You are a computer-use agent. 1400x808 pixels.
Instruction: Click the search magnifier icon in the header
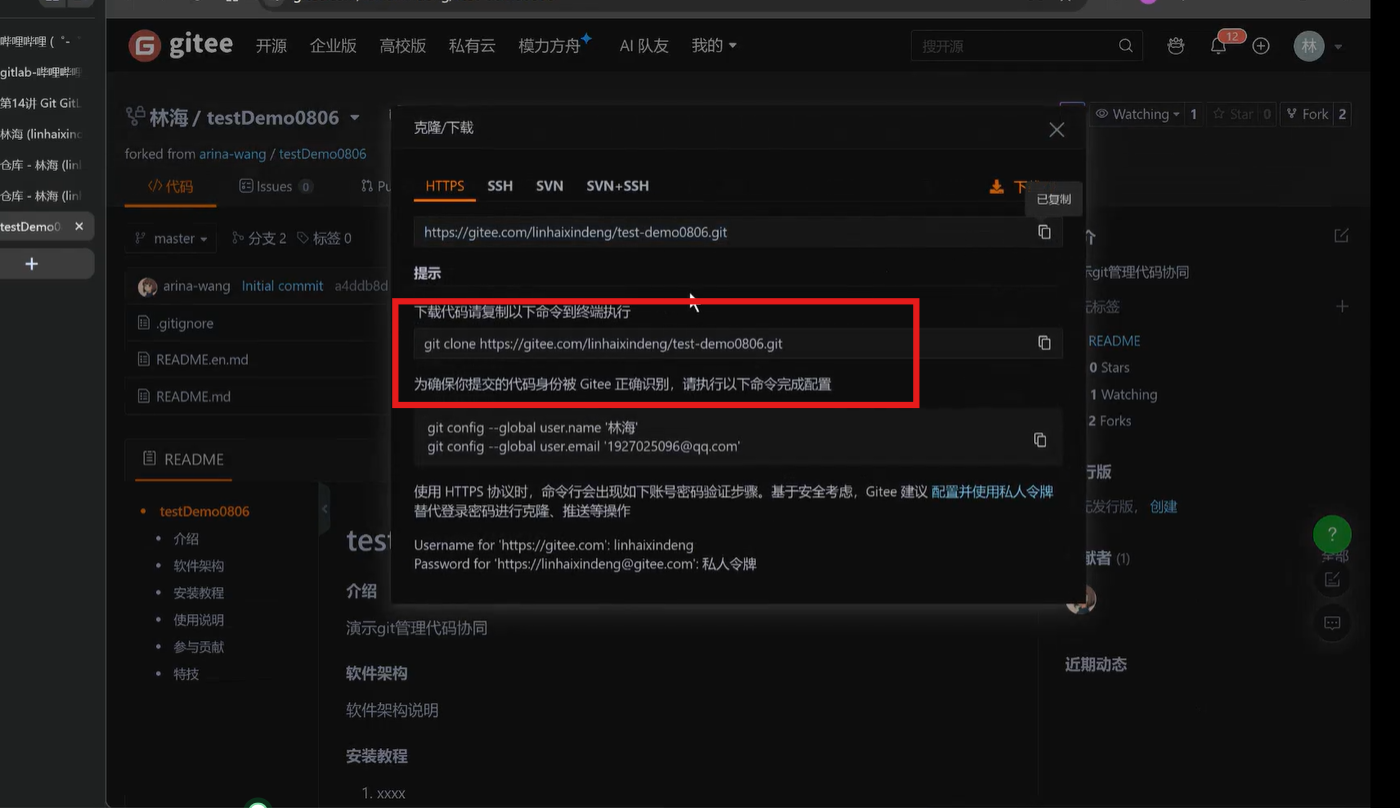[x=1126, y=46]
